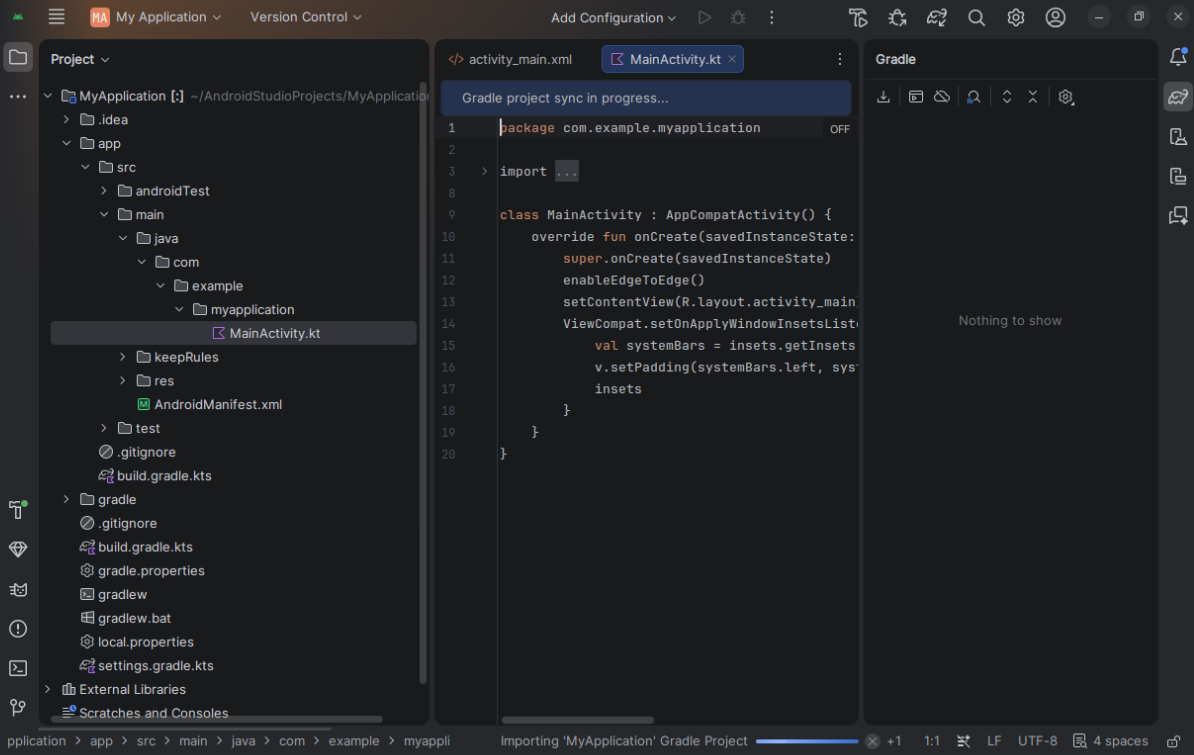The image size is (1194, 755).
Task: Open the Logcat tool window
Action: pos(18,590)
